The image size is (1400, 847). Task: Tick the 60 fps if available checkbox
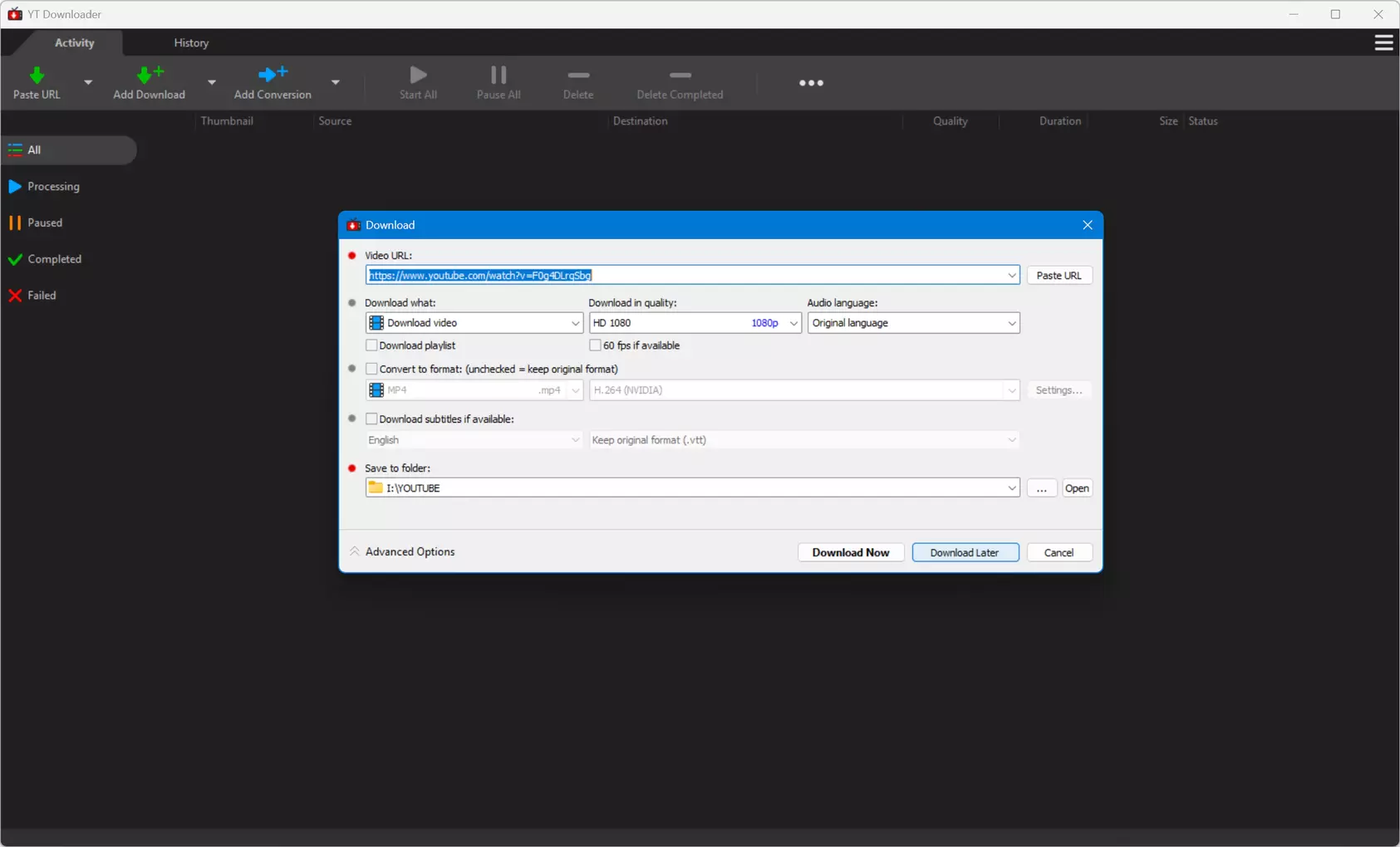coord(595,345)
